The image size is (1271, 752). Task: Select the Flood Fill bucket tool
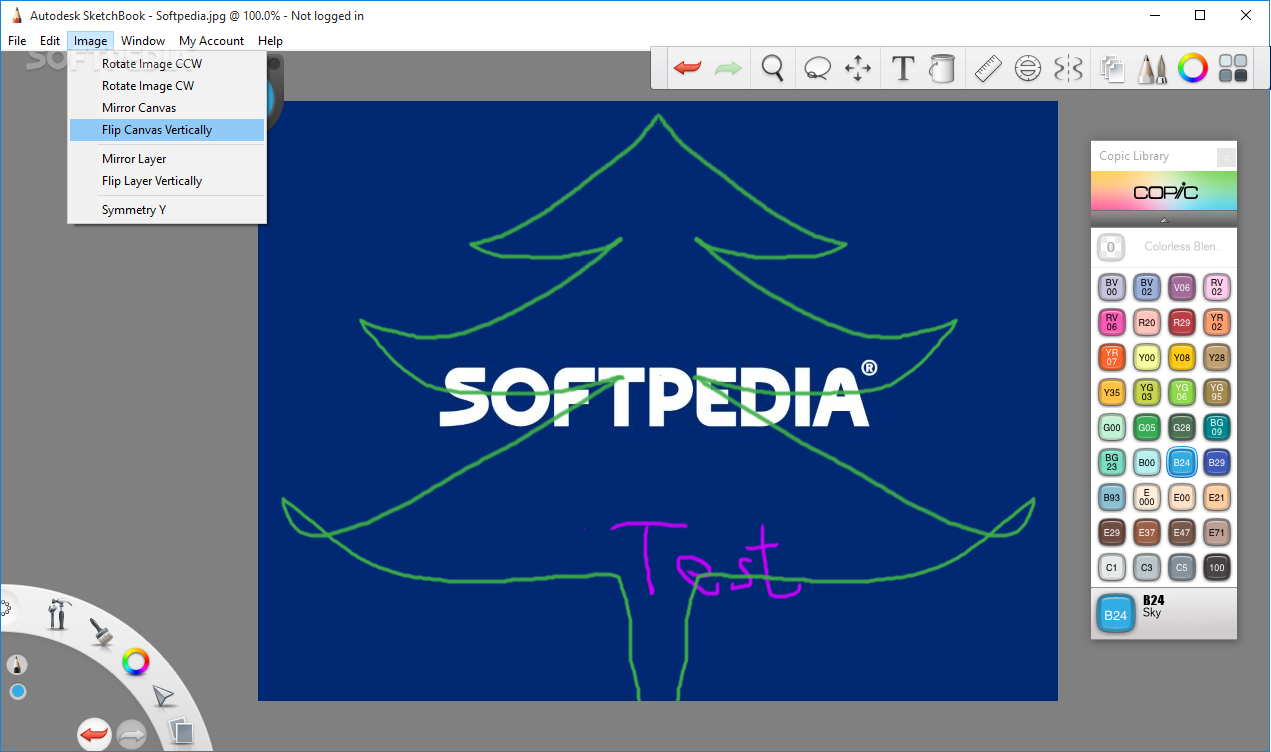[942, 68]
